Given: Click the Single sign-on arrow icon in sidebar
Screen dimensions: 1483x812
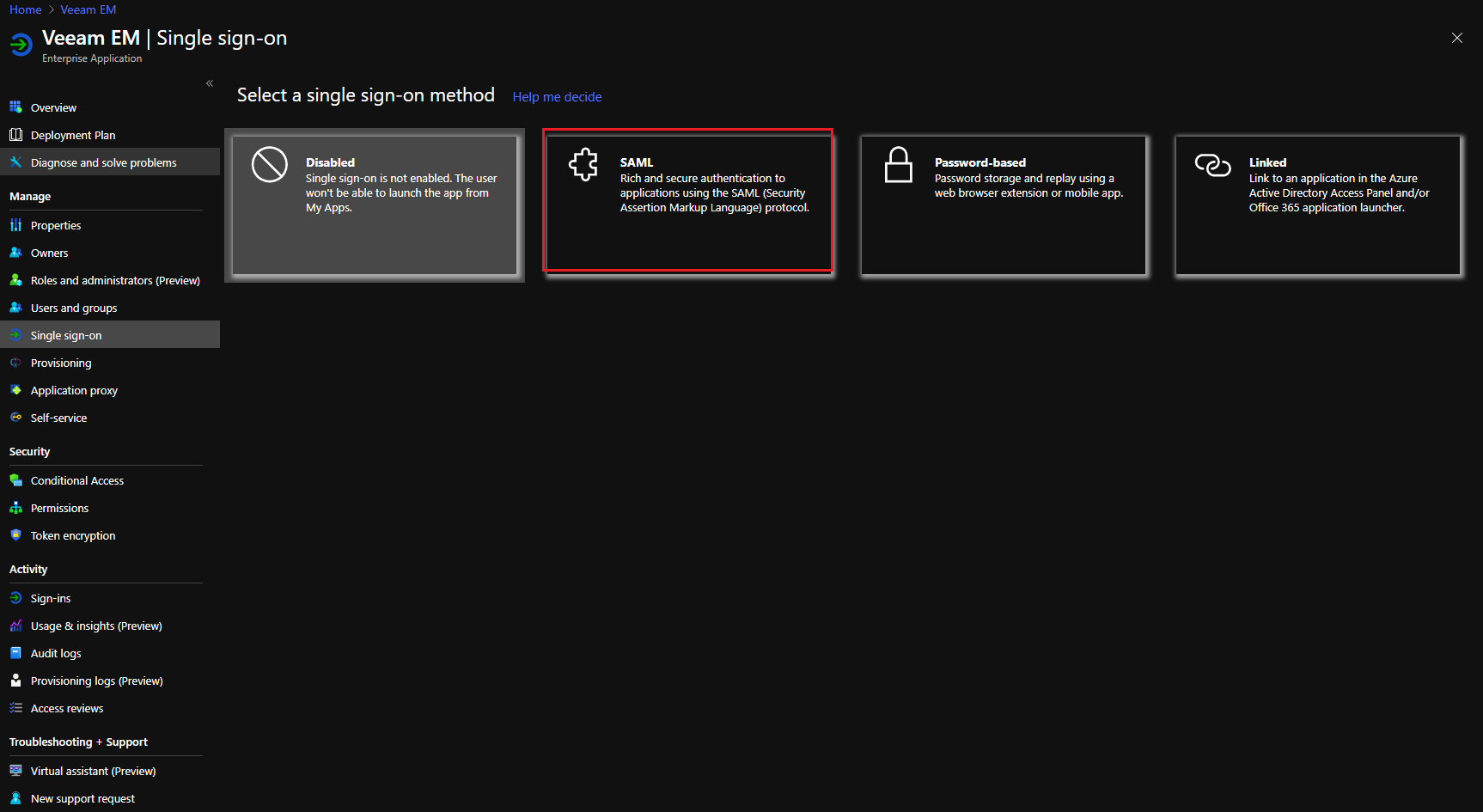Looking at the screenshot, I should click(x=15, y=335).
